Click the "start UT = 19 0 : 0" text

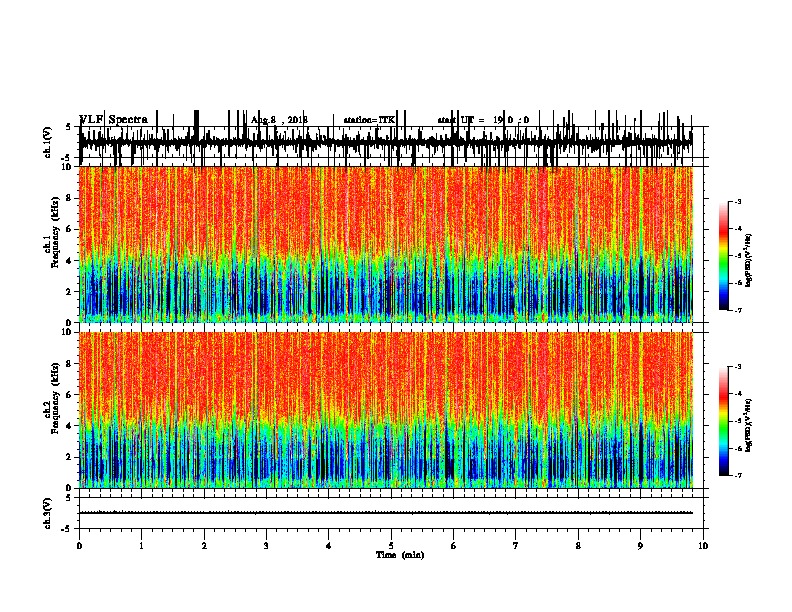(483, 120)
